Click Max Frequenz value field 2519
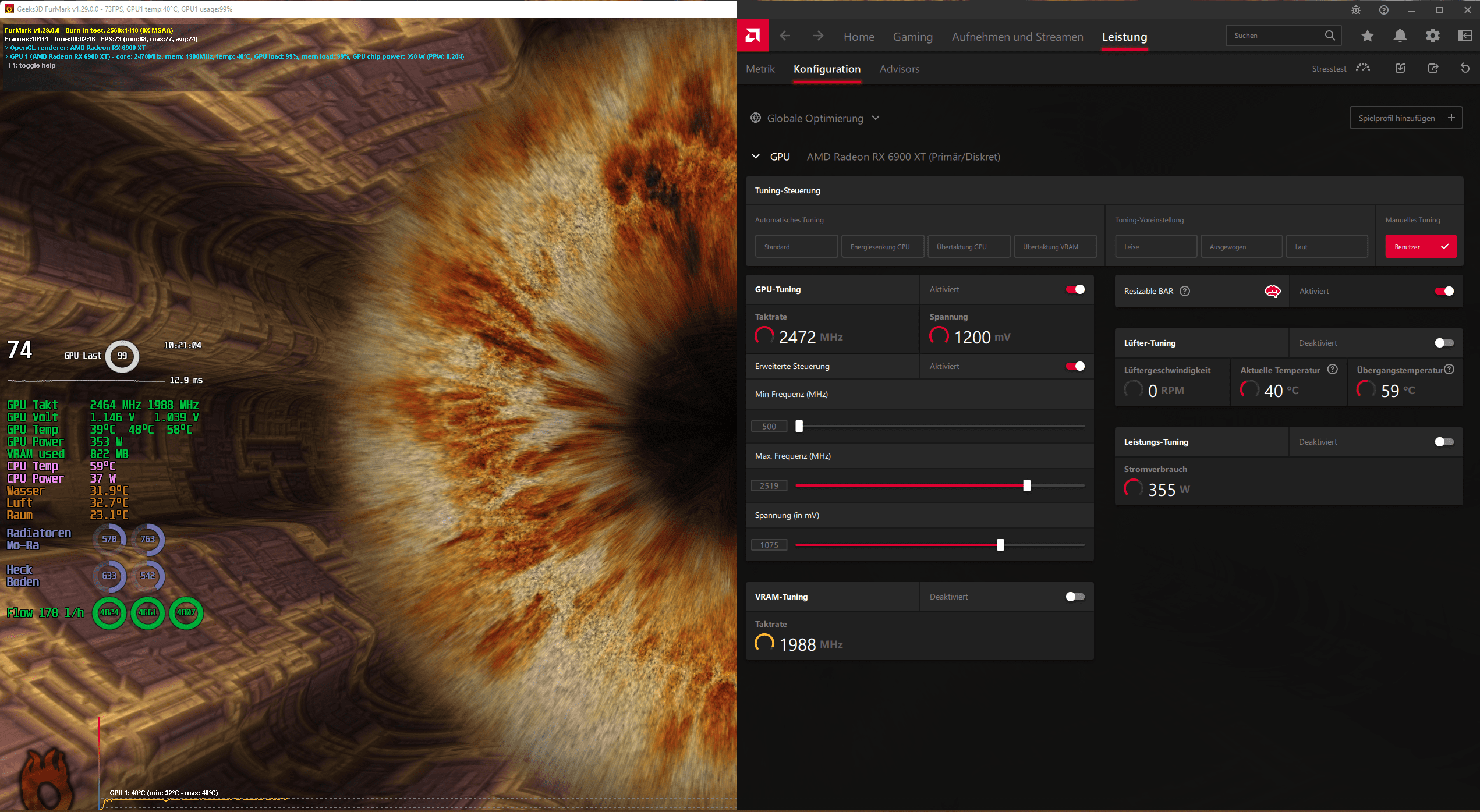The width and height of the screenshot is (1480, 812). [x=769, y=485]
